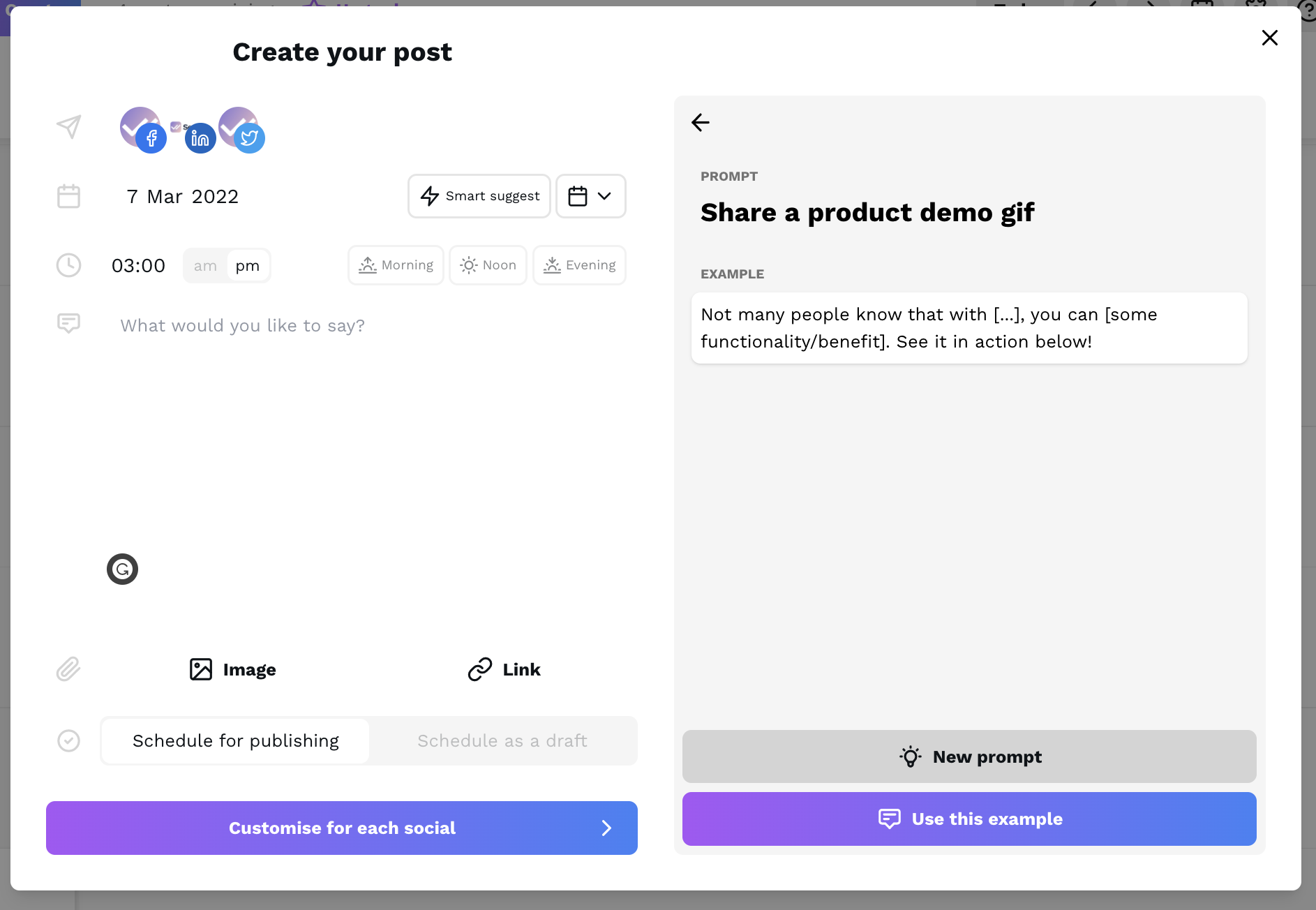Screen dimensions: 1316x910
Task: Select Schedule for publishing tab
Action: tap(236, 740)
